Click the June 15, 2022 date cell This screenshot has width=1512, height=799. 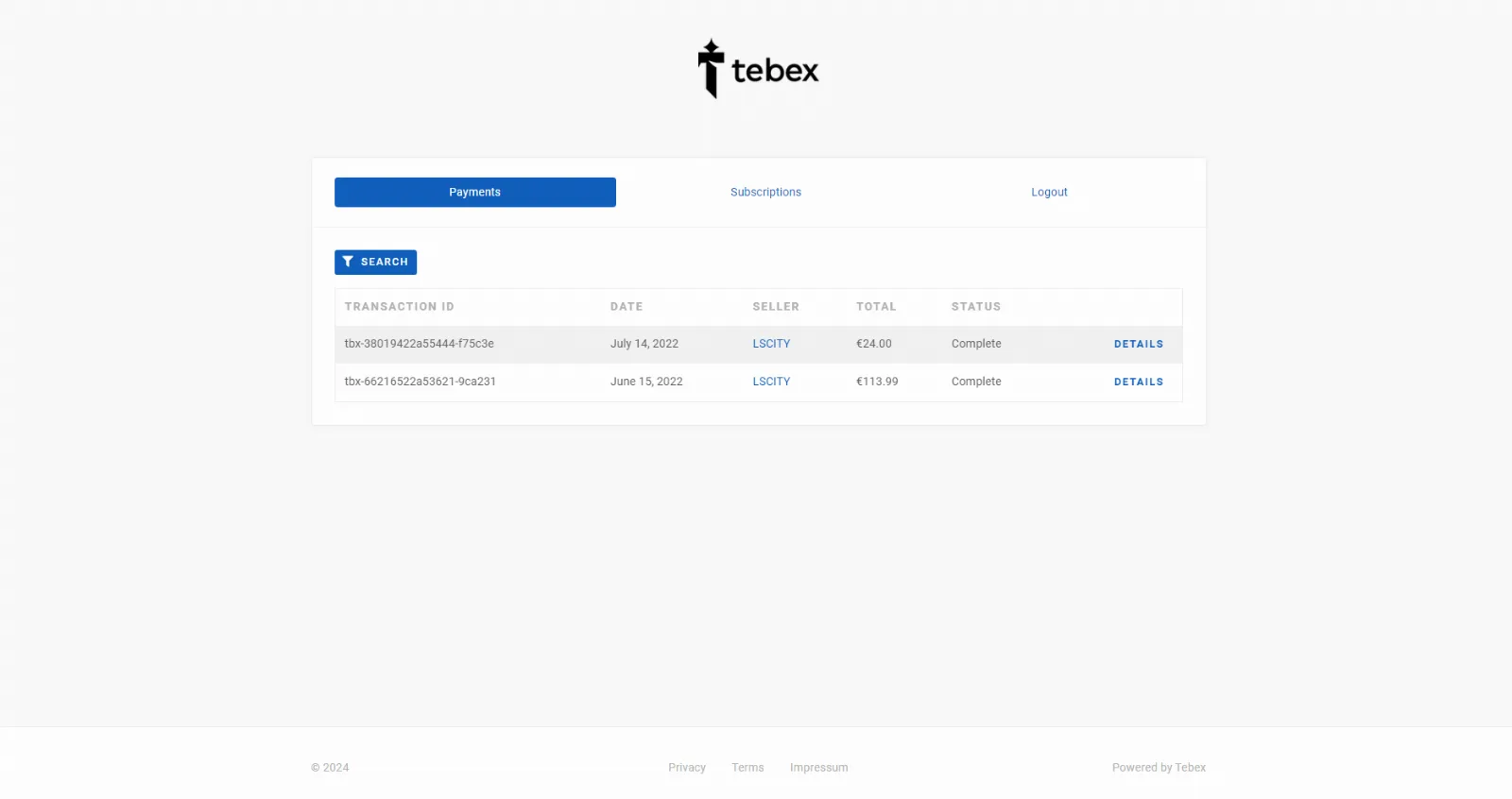pos(646,382)
